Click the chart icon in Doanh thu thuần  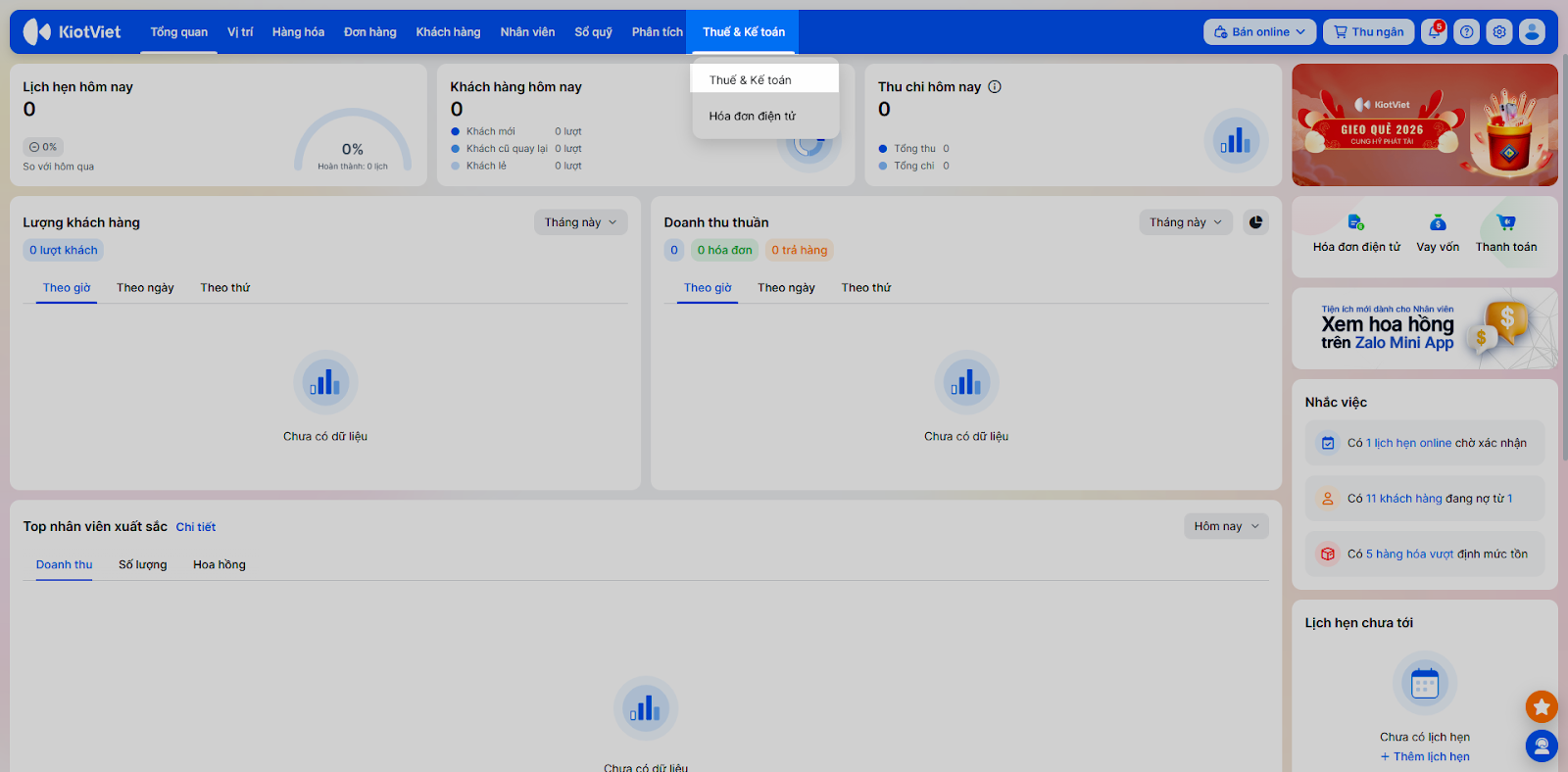966,382
